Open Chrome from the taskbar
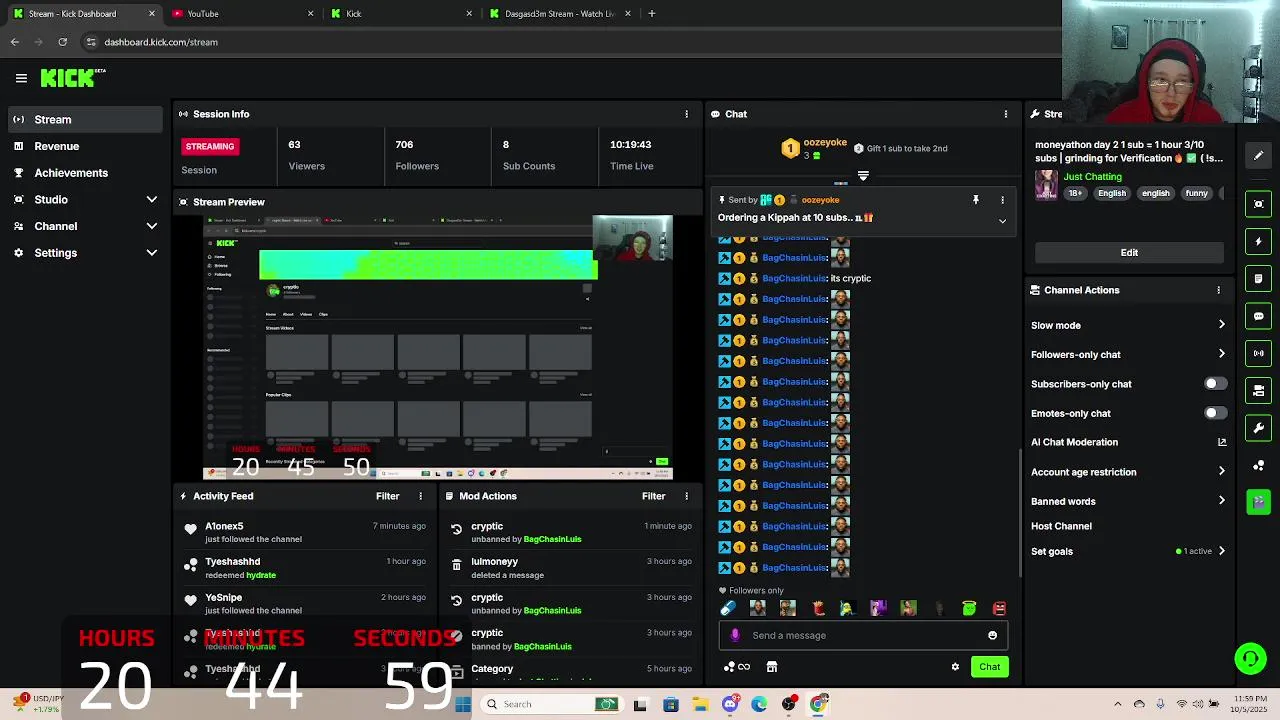This screenshot has height=720, width=1280. click(x=819, y=704)
